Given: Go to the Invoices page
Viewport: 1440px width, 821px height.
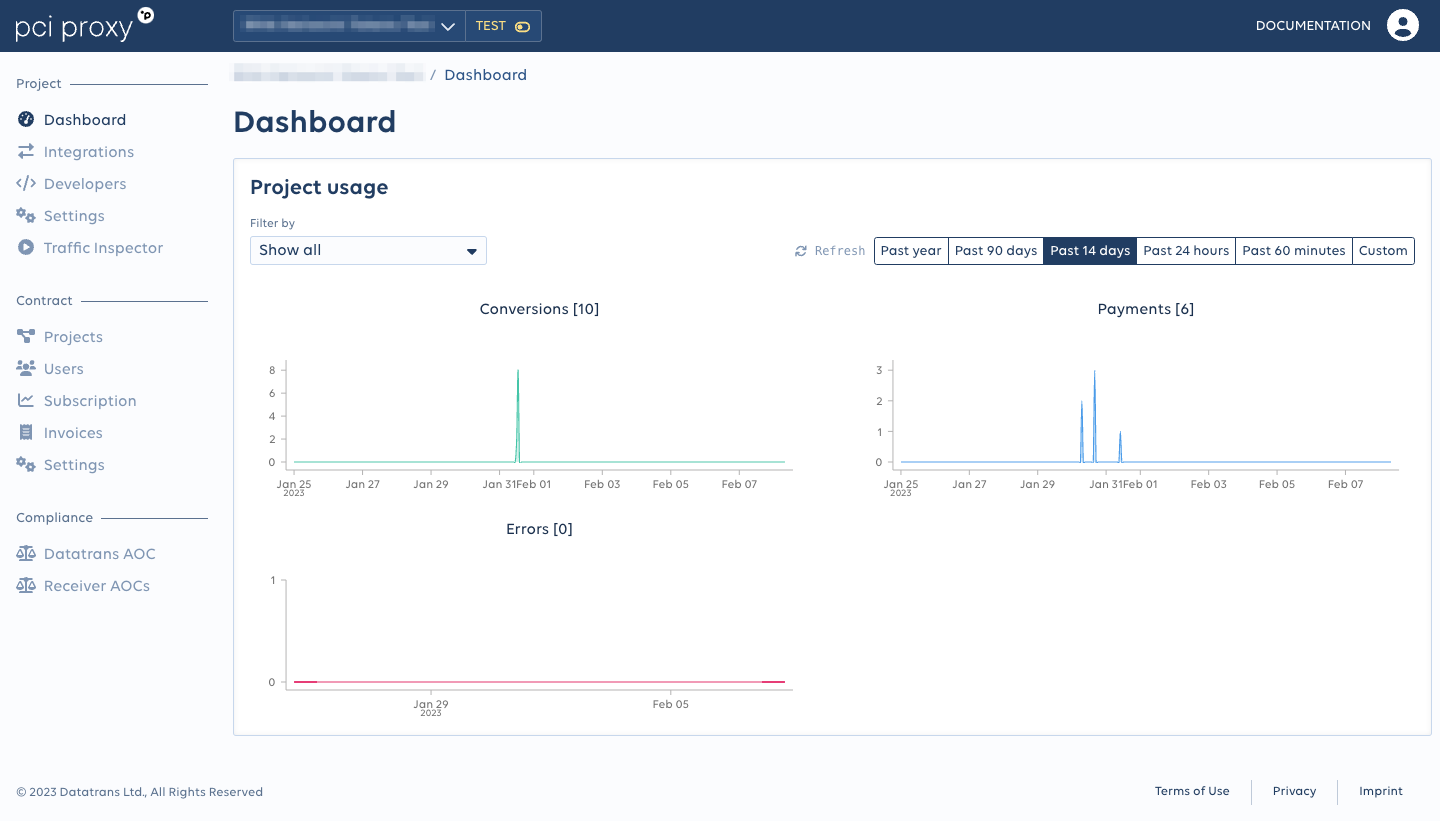Looking at the screenshot, I should click(x=73, y=433).
